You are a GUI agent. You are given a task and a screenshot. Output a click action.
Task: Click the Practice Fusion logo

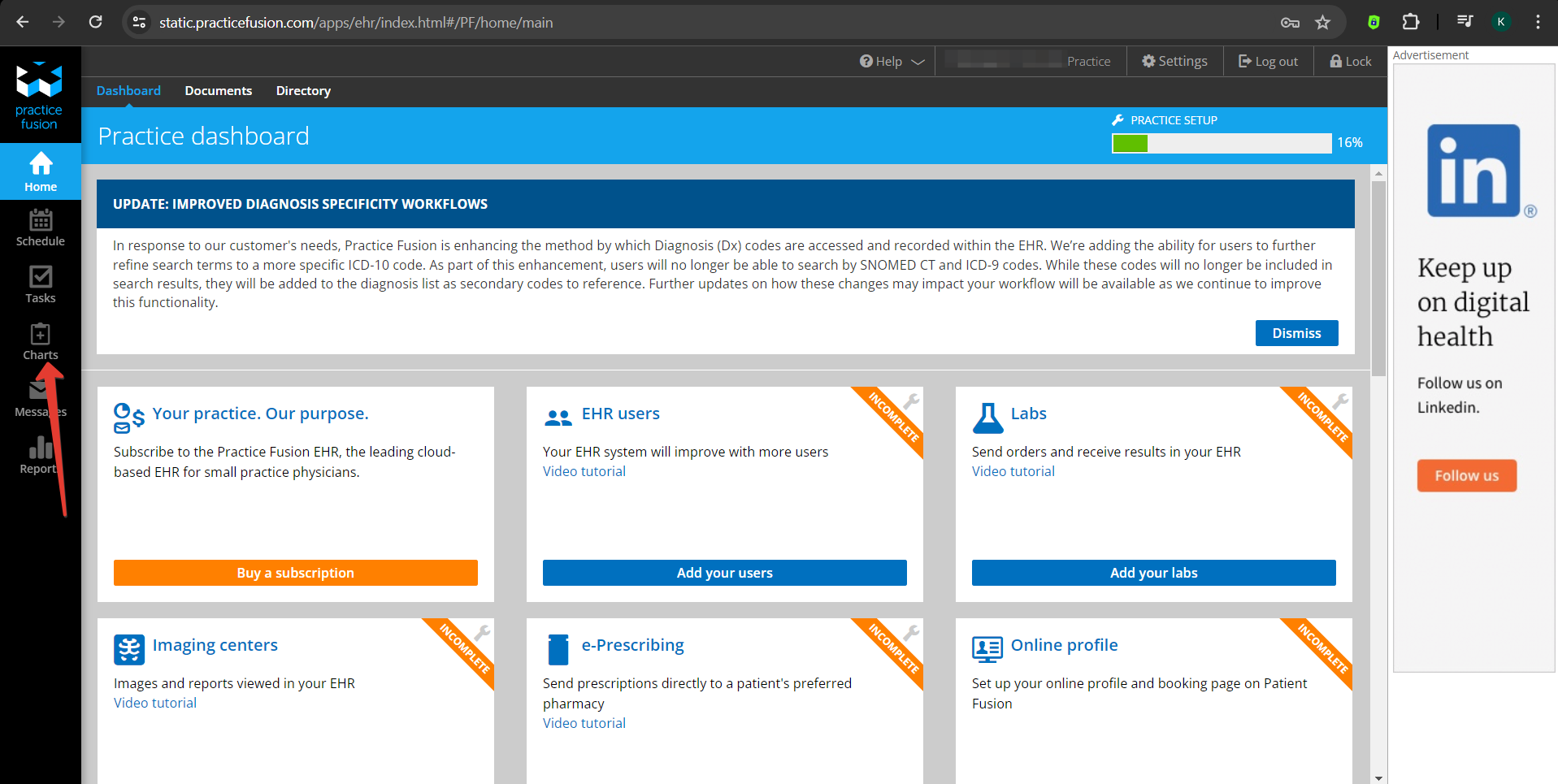pyautogui.click(x=39, y=95)
